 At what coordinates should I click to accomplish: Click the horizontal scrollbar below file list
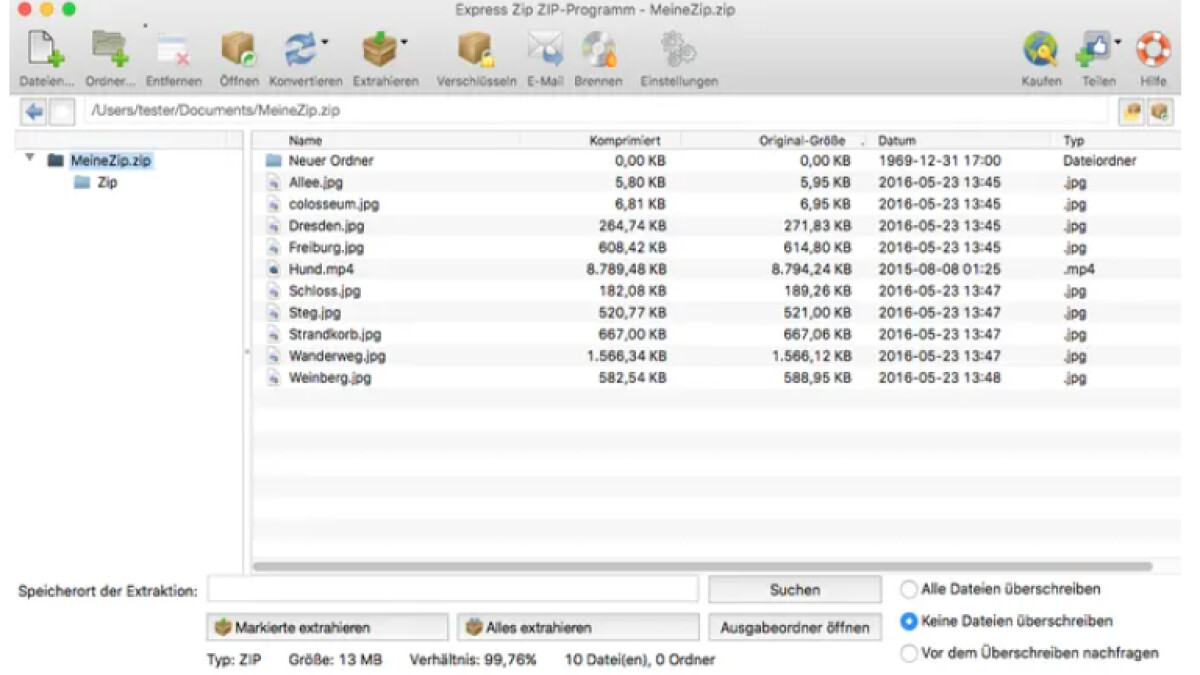702,567
